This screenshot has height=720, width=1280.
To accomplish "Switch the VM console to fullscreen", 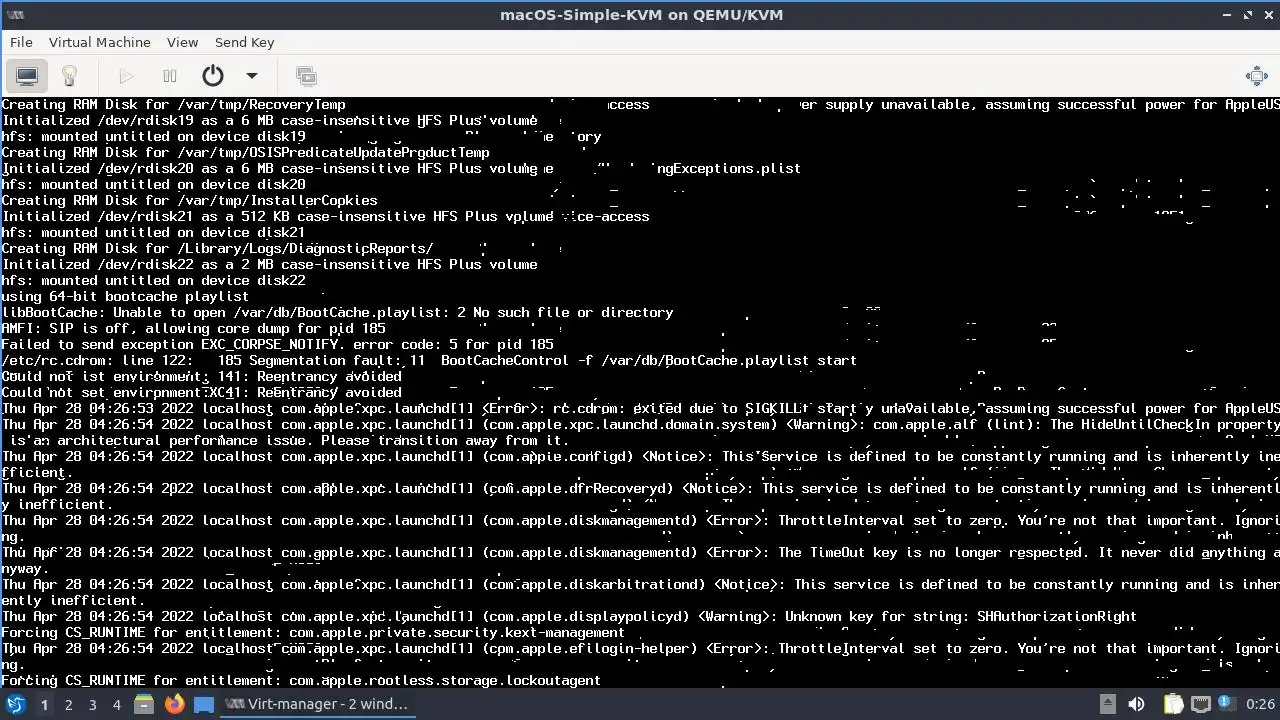I will [x=1257, y=76].
